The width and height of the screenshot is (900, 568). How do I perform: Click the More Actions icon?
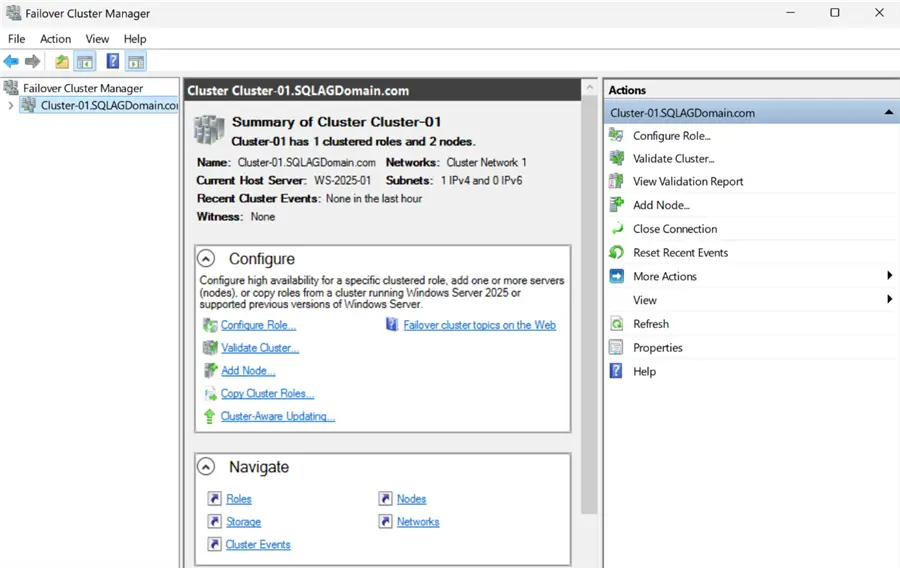tap(616, 276)
